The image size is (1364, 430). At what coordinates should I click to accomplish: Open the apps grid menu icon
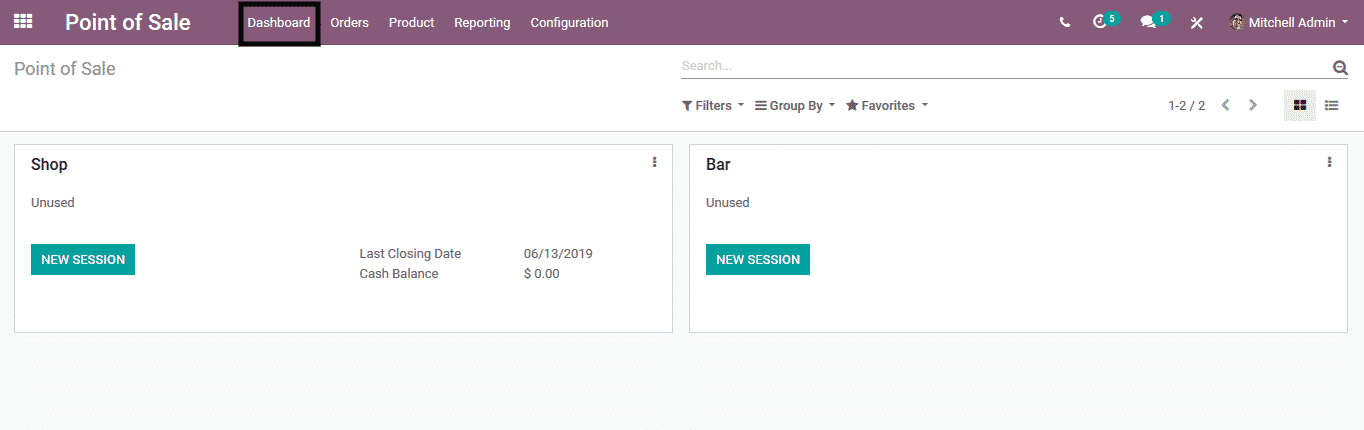23,21
